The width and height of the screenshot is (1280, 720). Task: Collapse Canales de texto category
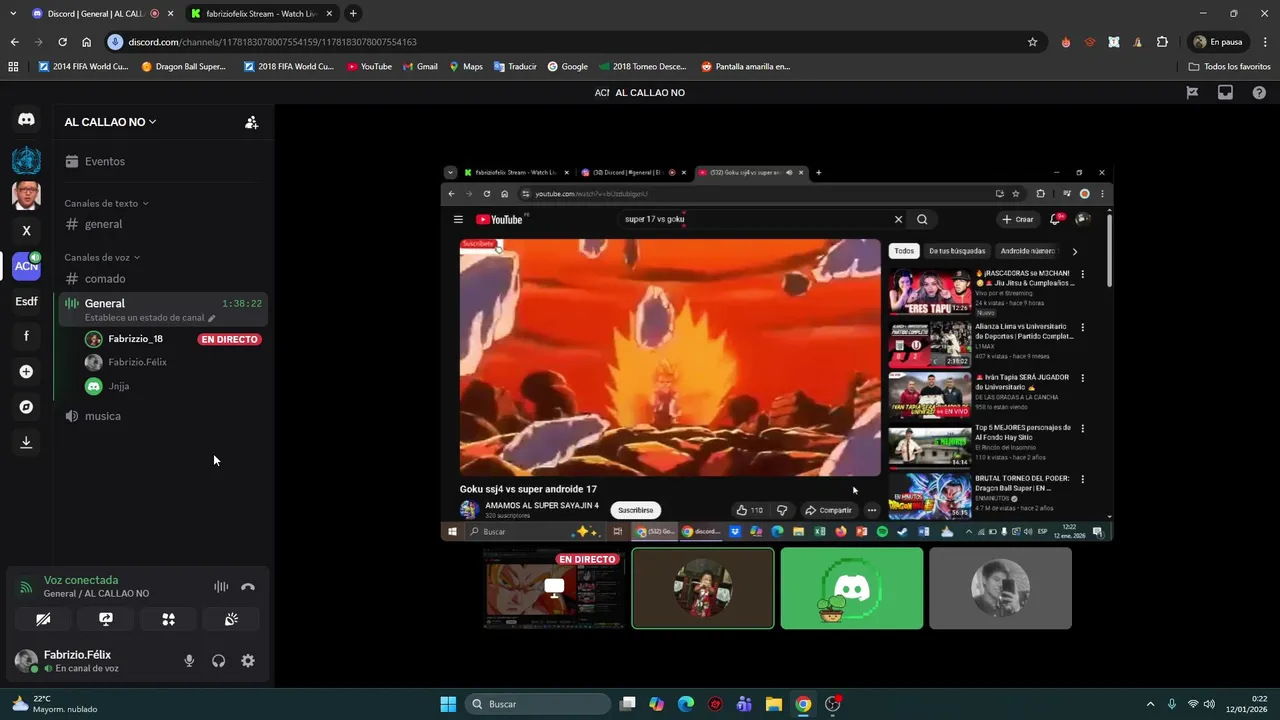[x=106, y=203]
